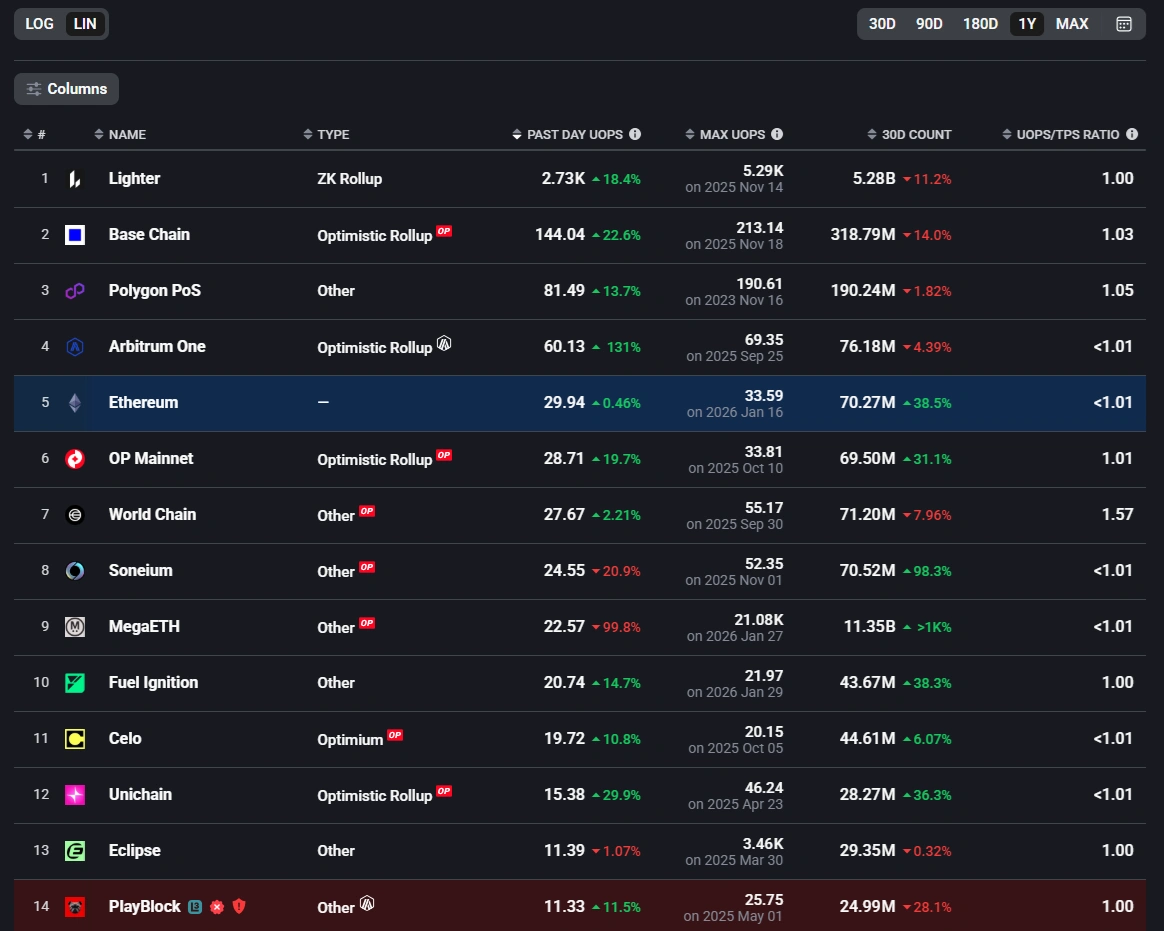Select the 30D time range
The height and width of the screenshot is (931, 1164).
click(882, 24)
